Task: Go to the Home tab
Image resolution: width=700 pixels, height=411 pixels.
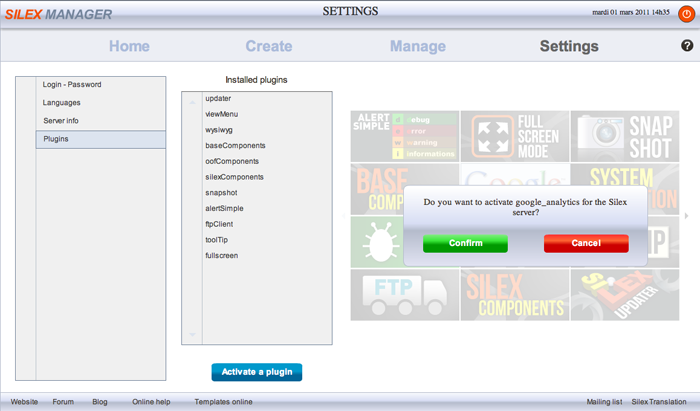Action: coord(129,46)
